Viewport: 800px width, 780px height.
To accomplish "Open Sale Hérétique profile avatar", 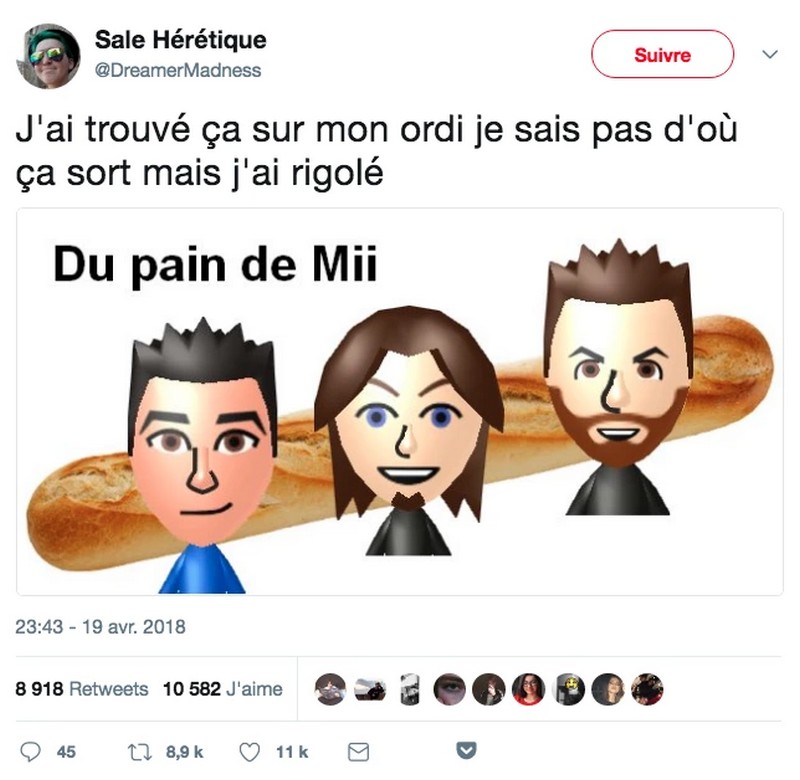I will coord(48,56).
